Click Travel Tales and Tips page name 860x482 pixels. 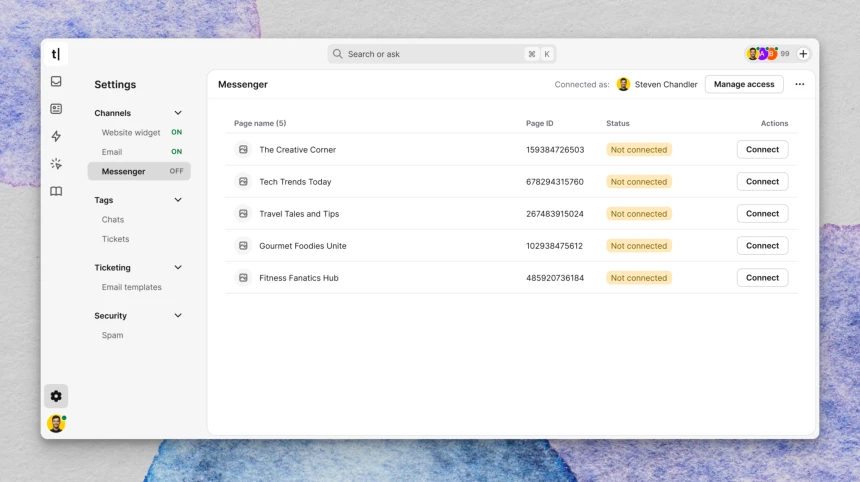tap(299, 214)
